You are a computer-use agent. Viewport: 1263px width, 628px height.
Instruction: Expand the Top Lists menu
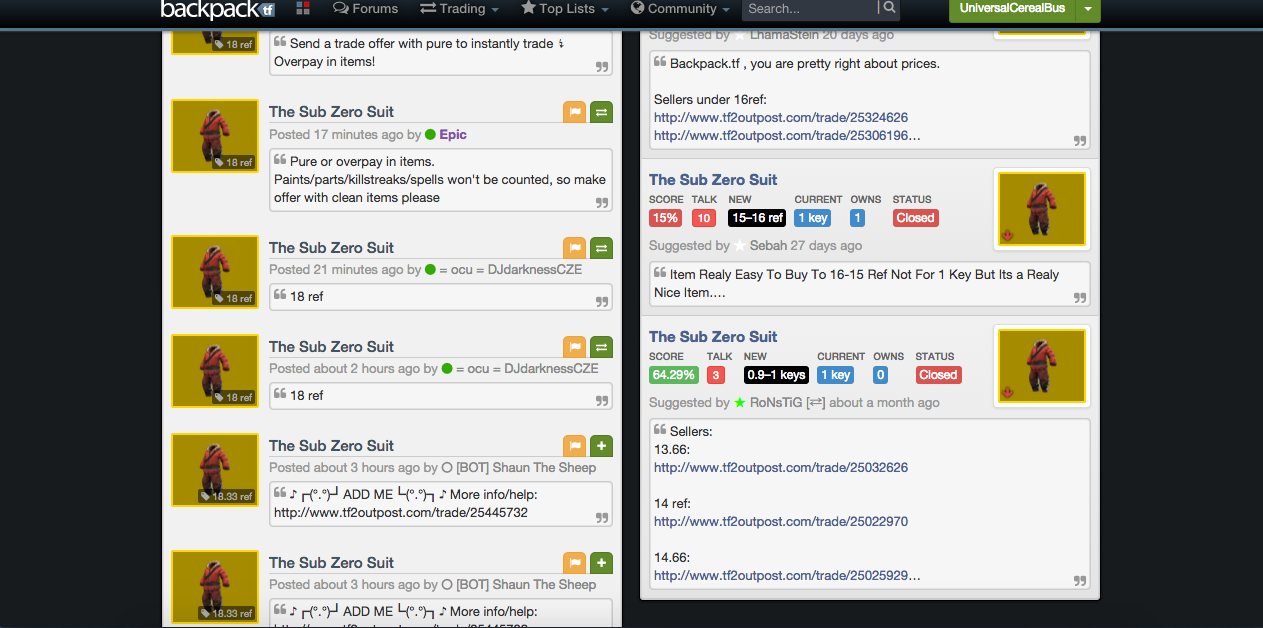(565, 9)
